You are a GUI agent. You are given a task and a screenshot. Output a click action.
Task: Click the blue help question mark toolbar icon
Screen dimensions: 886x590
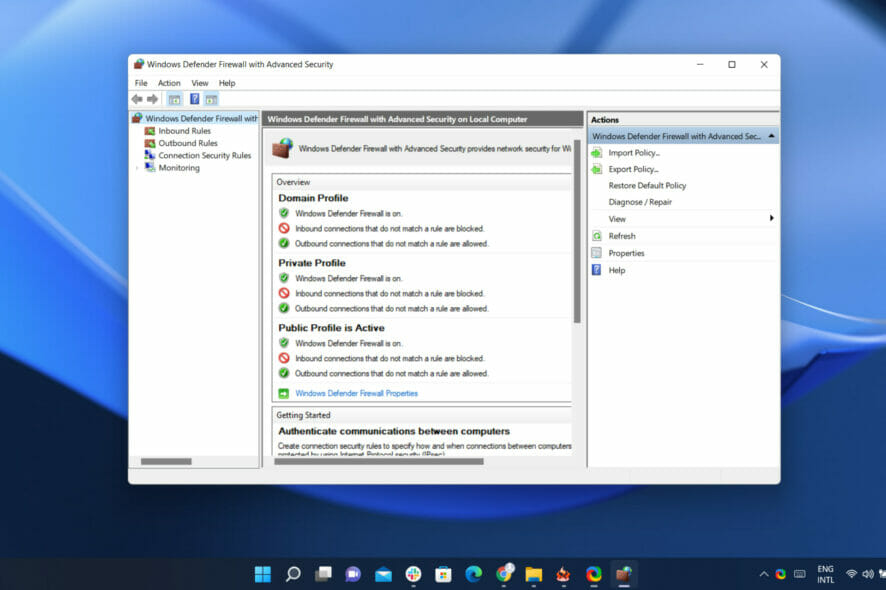pos(194,99)
